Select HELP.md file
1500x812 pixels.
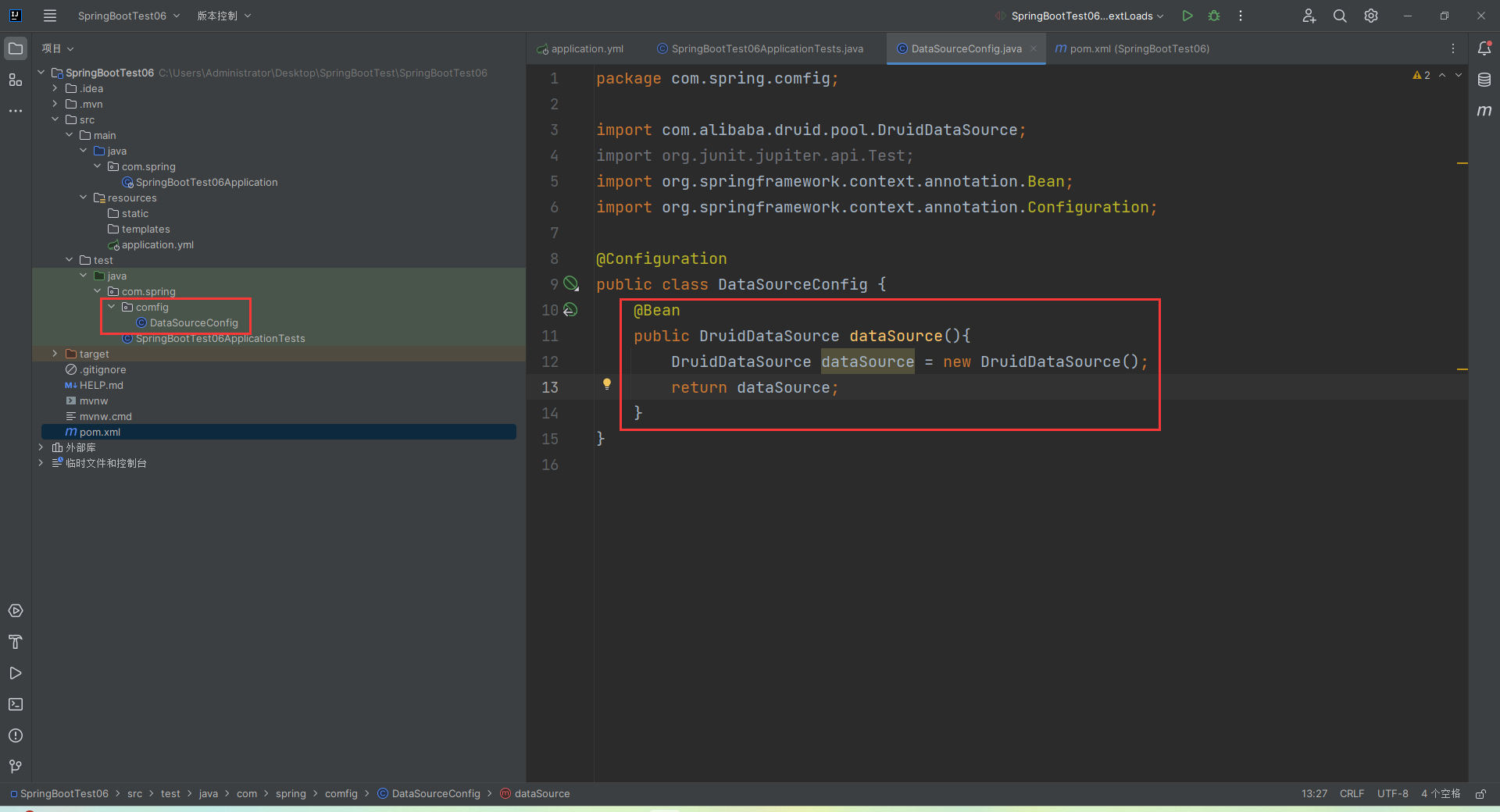point(102,385)
